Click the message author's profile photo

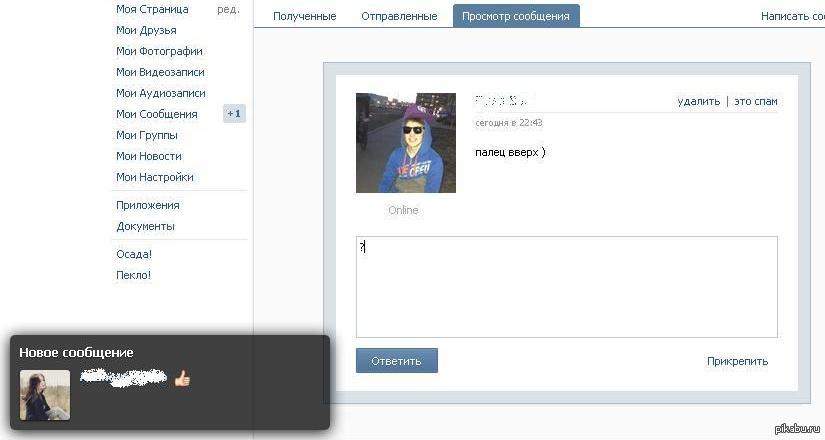coord(405,143)
